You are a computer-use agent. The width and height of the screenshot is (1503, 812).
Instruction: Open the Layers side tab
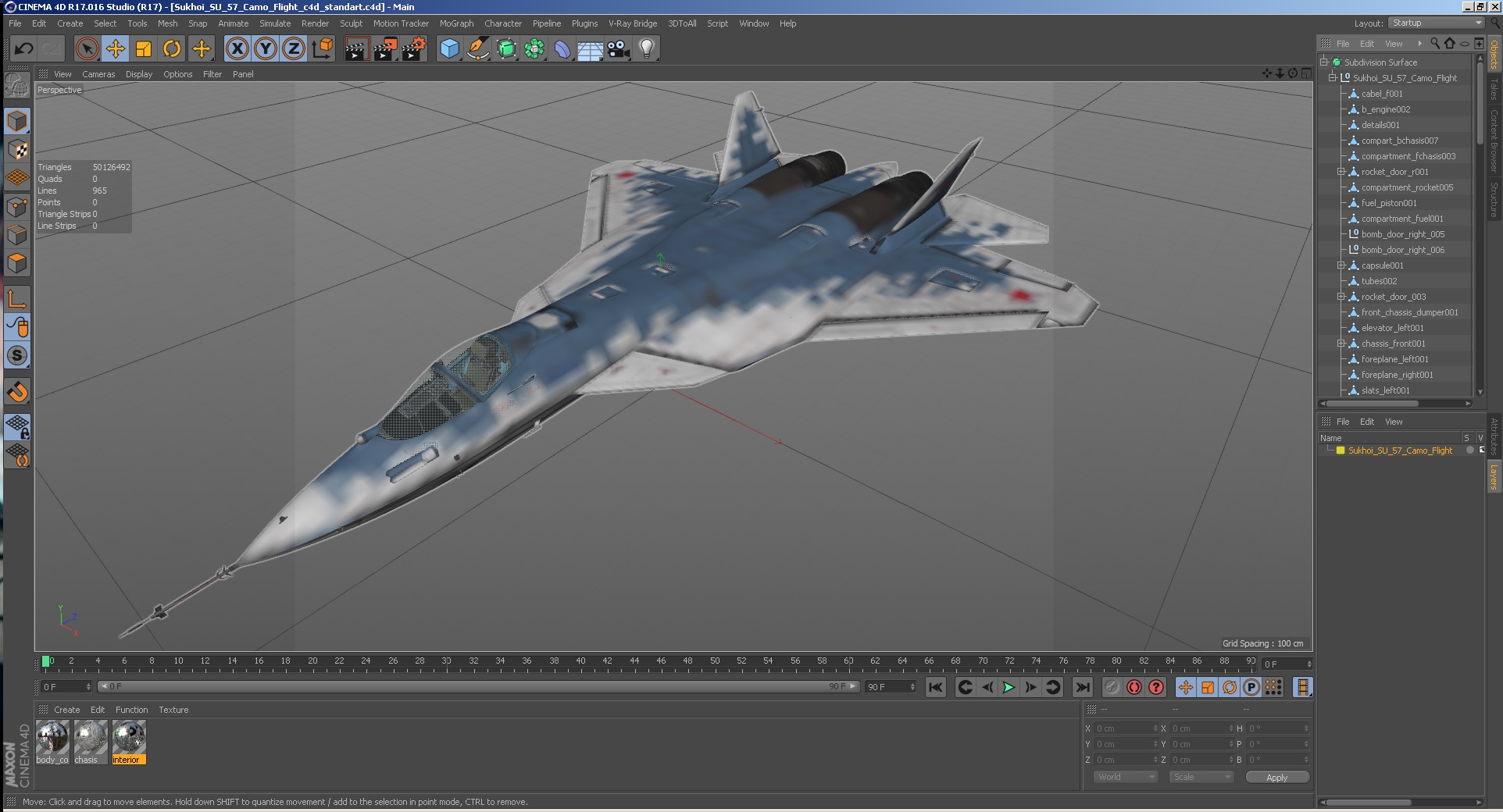point(1494,476)
